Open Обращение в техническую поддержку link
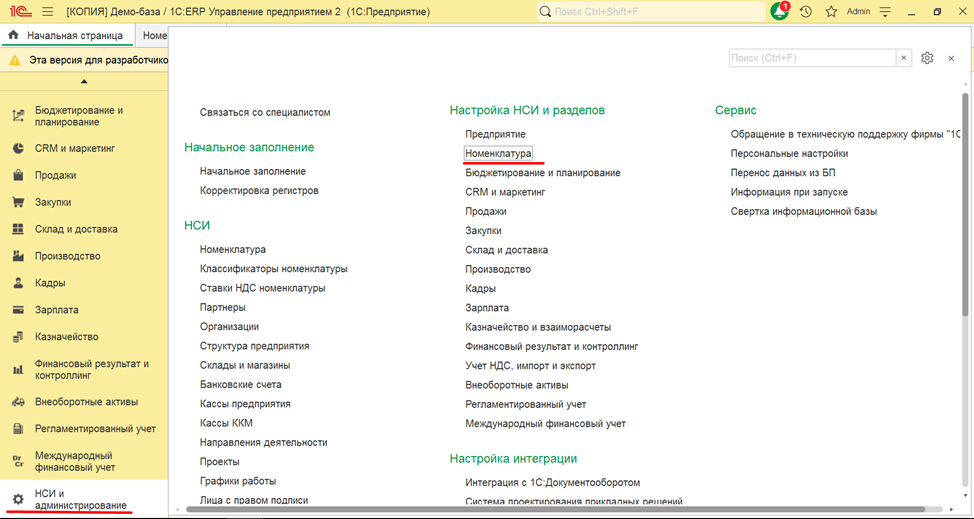The width and height of the screenshot is (974, 519). pyautogui.click(x=845, y=133)
